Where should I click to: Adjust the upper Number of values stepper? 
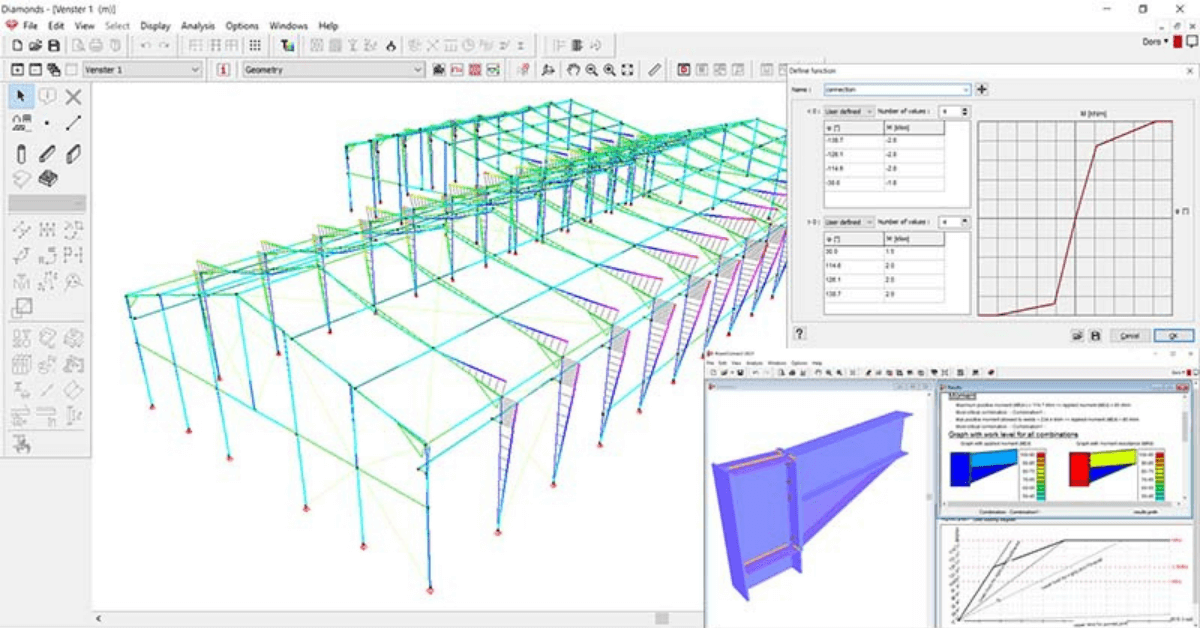(964, 111)
